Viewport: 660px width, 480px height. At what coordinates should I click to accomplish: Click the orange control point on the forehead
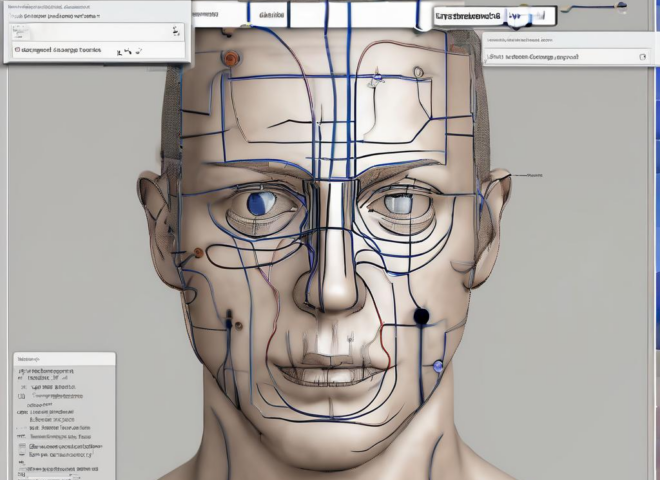click(x=231, y=59)
